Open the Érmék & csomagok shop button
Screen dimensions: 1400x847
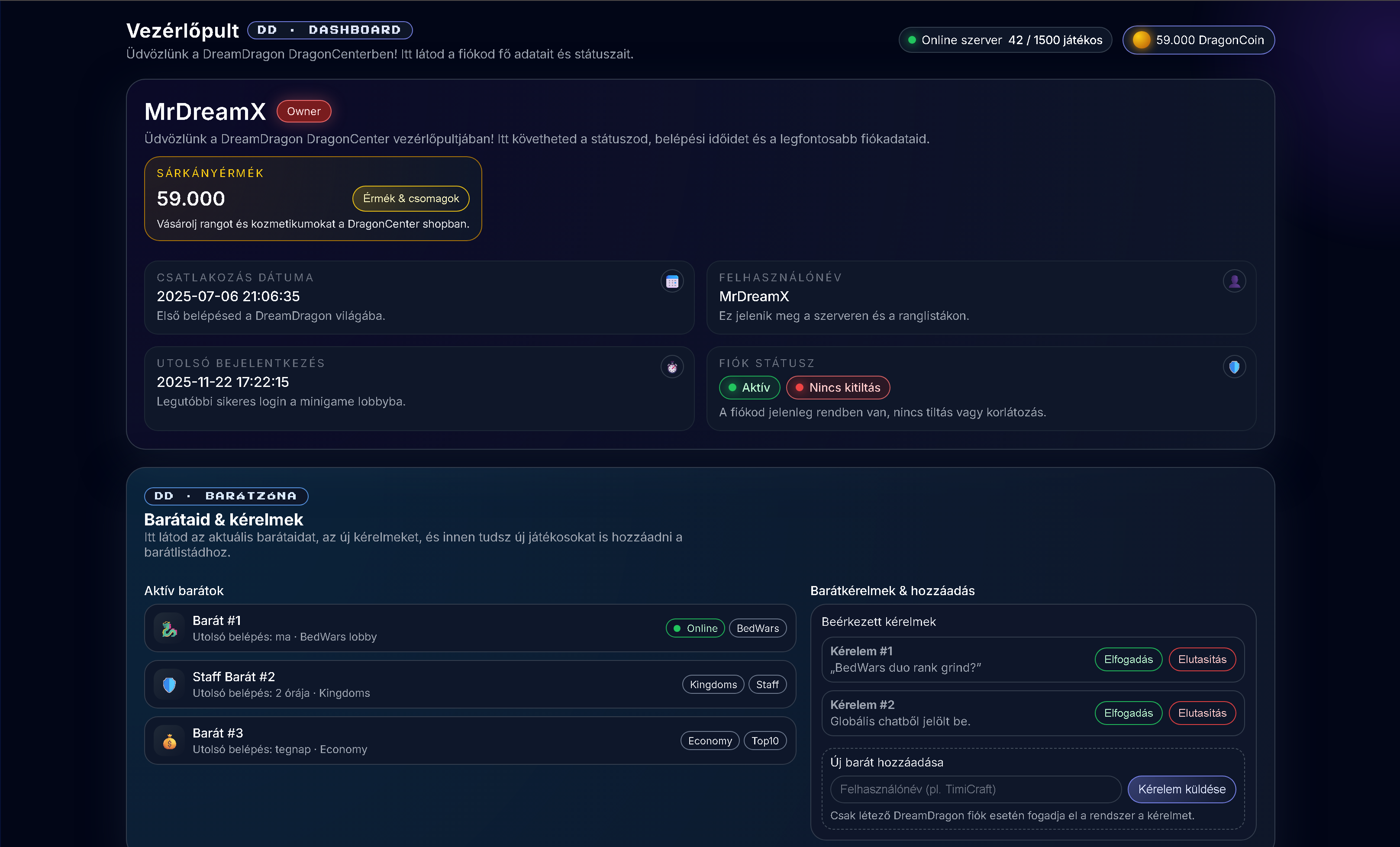point(411,198)
